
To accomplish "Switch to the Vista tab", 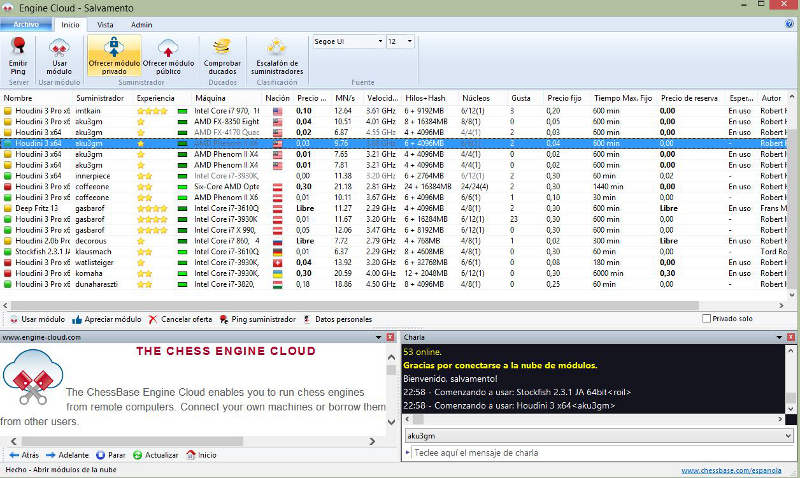I will 105,24.
